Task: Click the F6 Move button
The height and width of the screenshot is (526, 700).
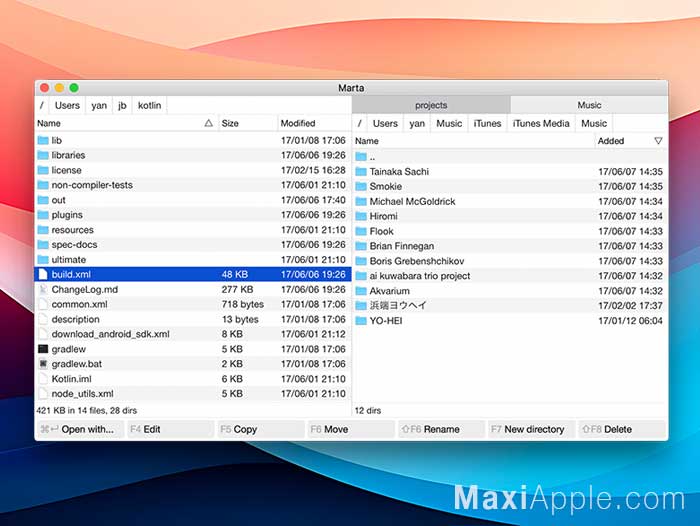Action: click(x=351, y=429)
